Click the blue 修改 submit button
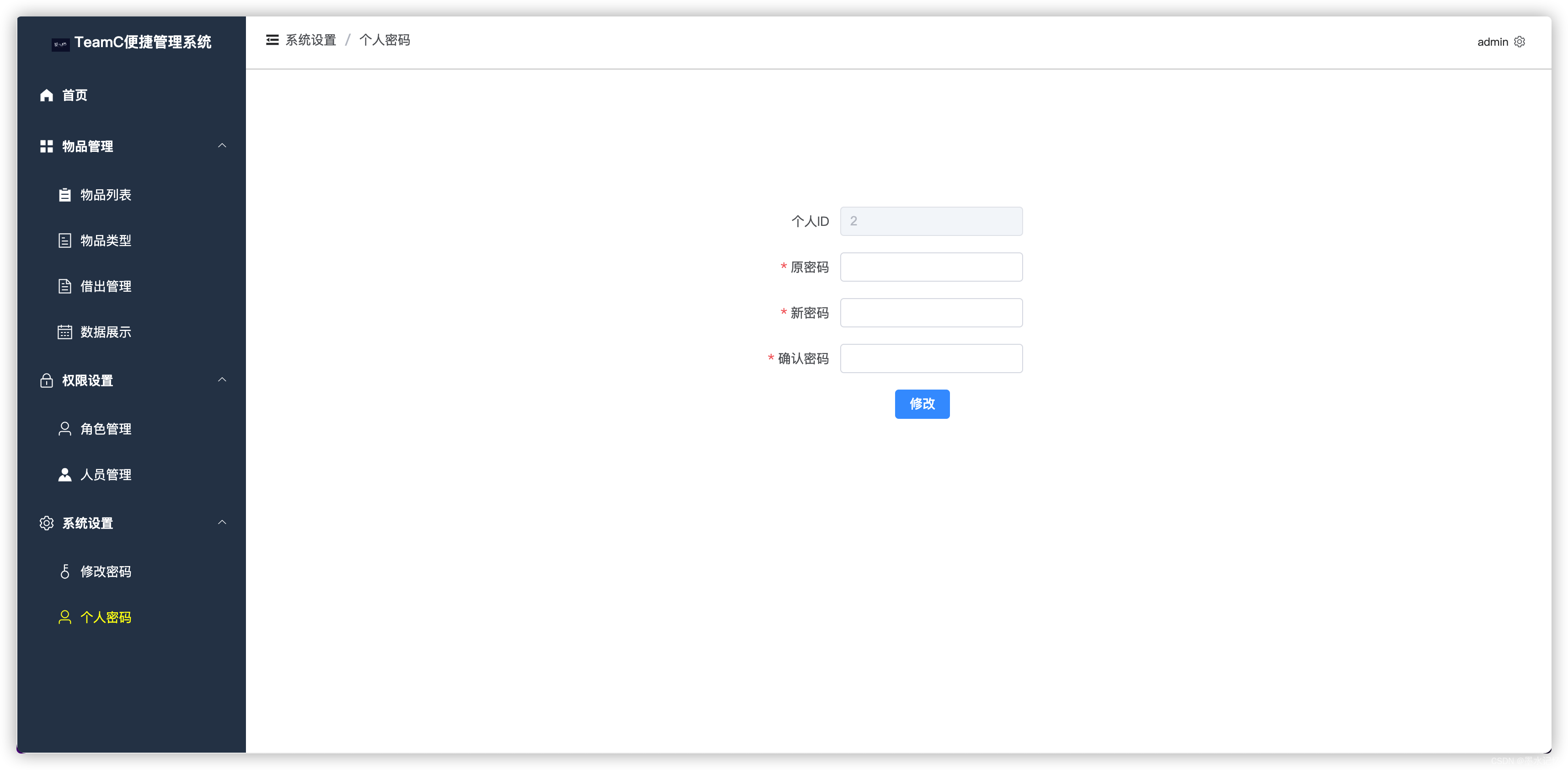1568x770 pixels. (922, 404)
